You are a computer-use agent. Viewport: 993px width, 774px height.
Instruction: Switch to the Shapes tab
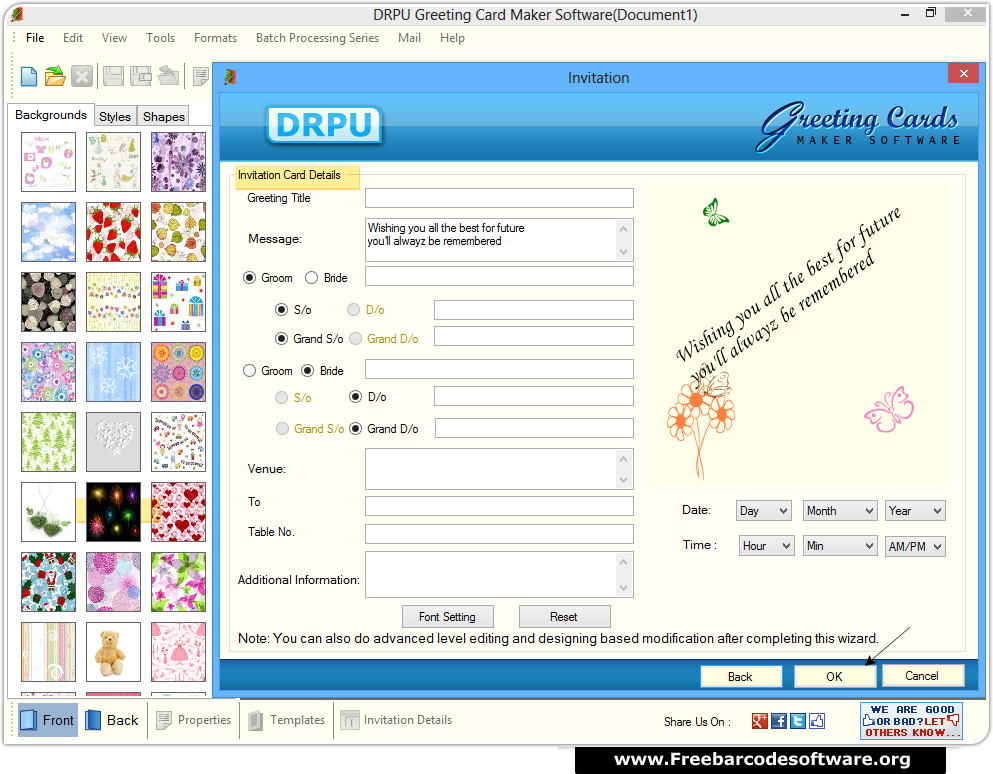[163, 117]
